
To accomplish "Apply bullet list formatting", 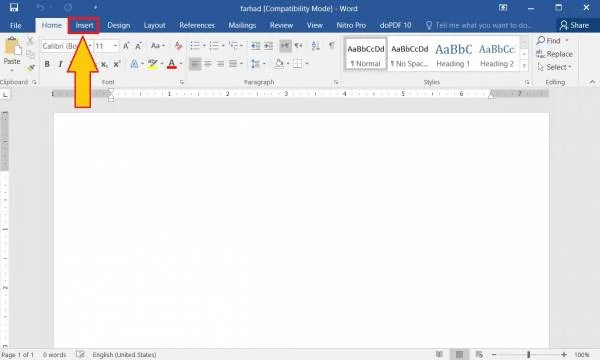I will [x=195, y=46].
